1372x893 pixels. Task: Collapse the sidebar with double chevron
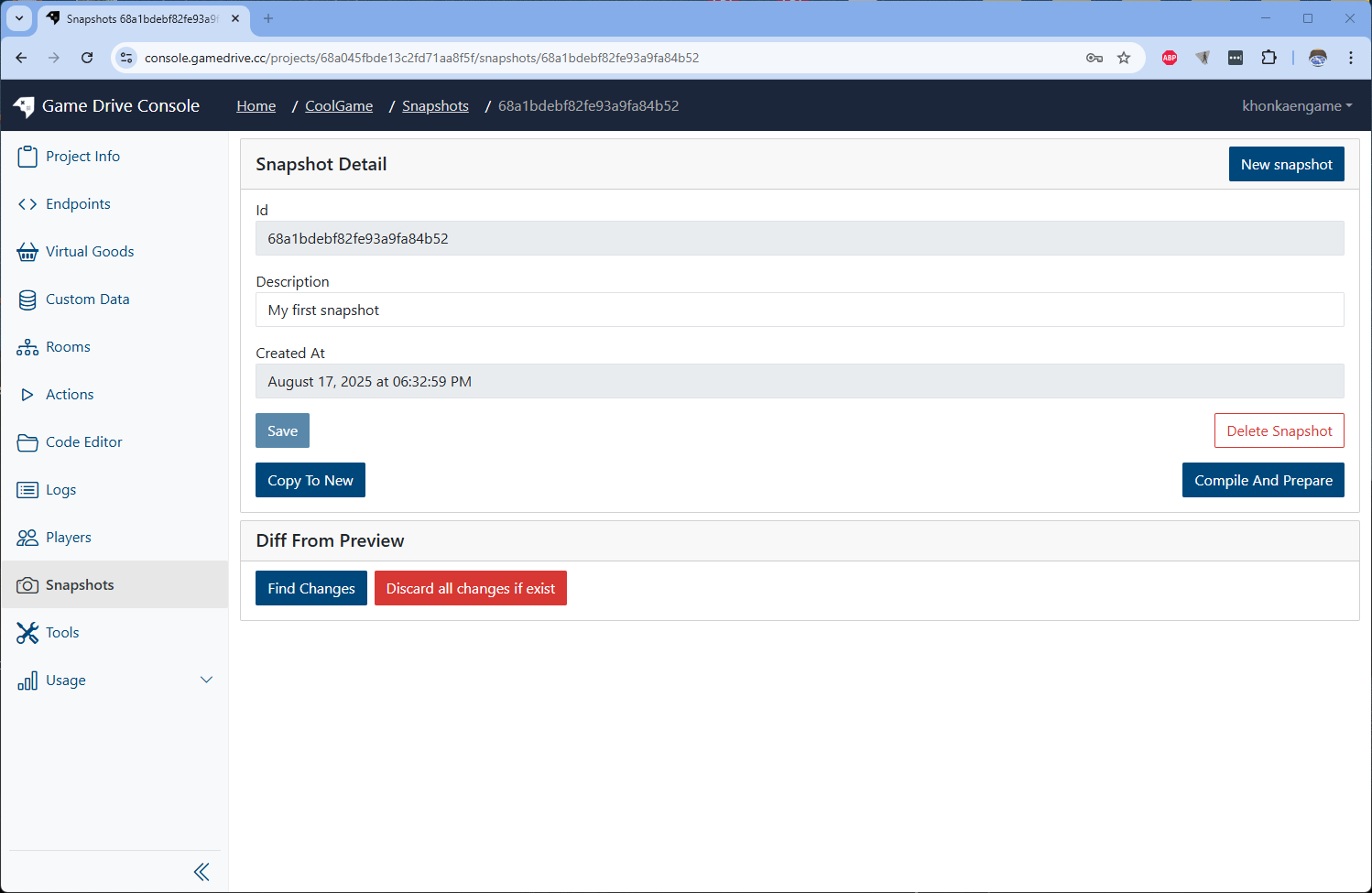tap(201, 872)
